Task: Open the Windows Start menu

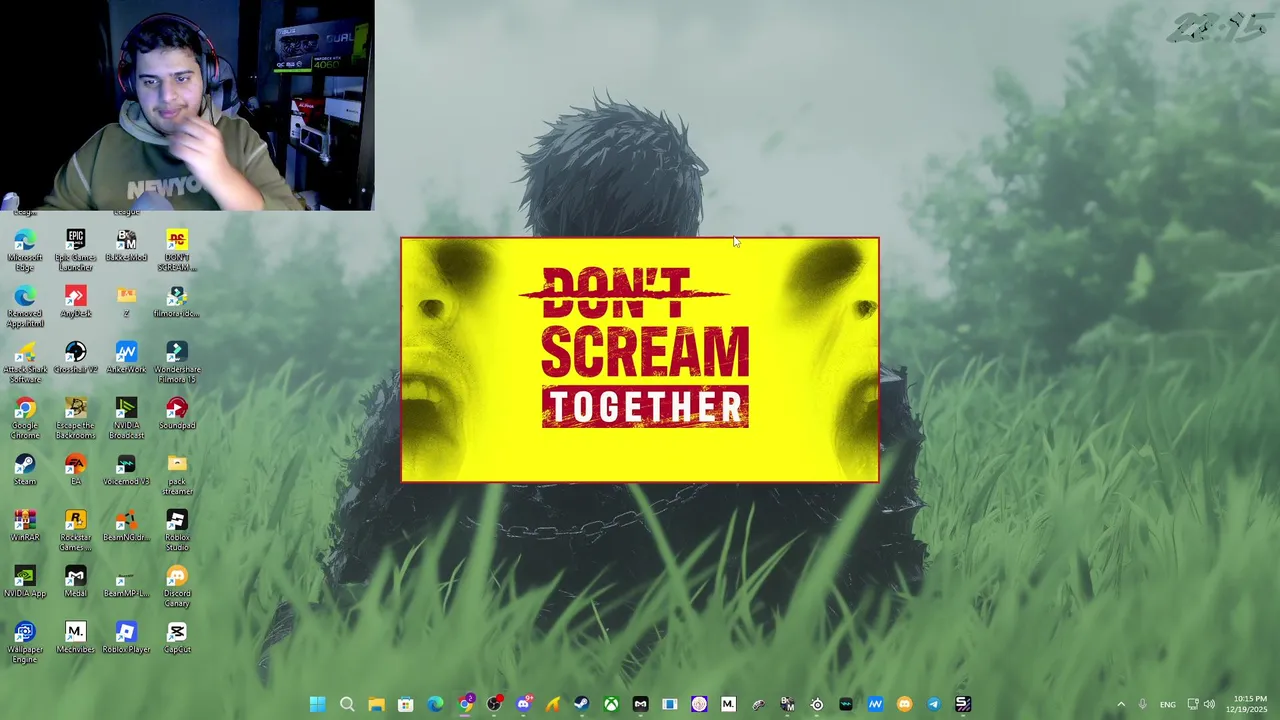Action: click(317, 704)
